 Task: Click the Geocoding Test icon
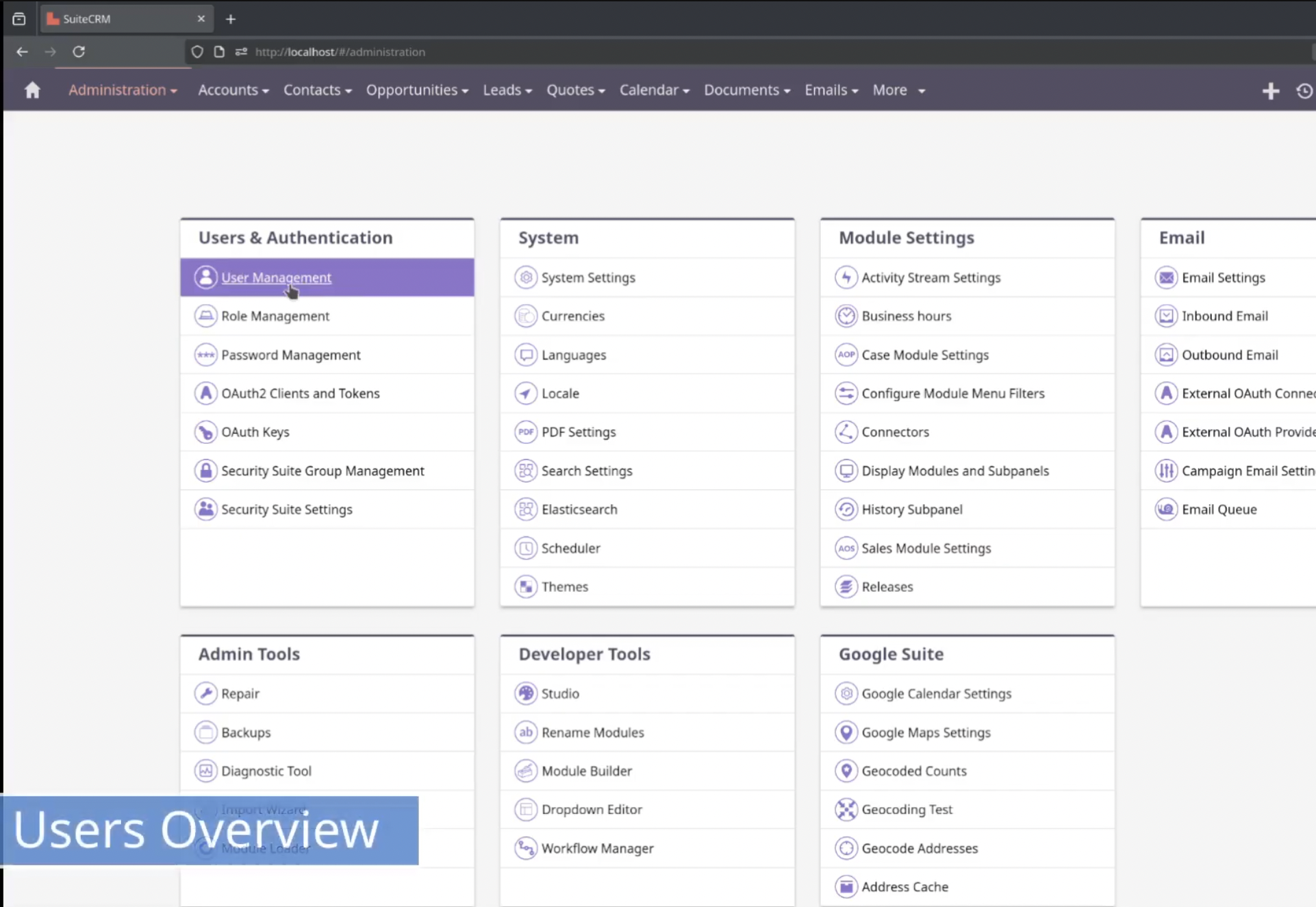pos(846,809)
